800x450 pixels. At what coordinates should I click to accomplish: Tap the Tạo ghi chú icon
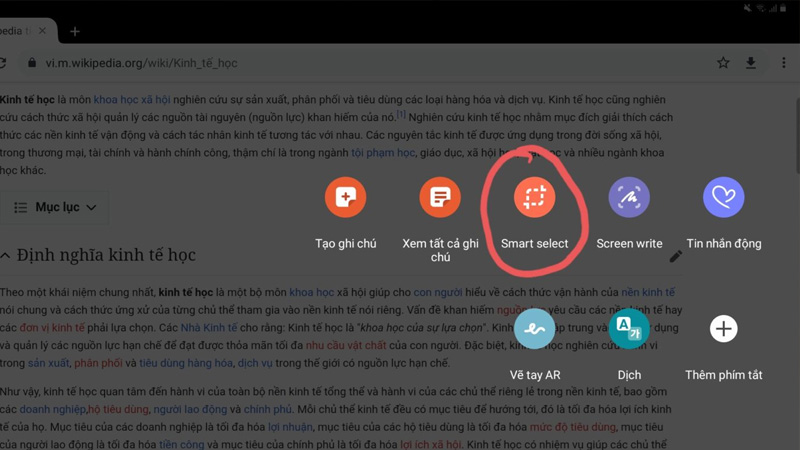[345, 198]
